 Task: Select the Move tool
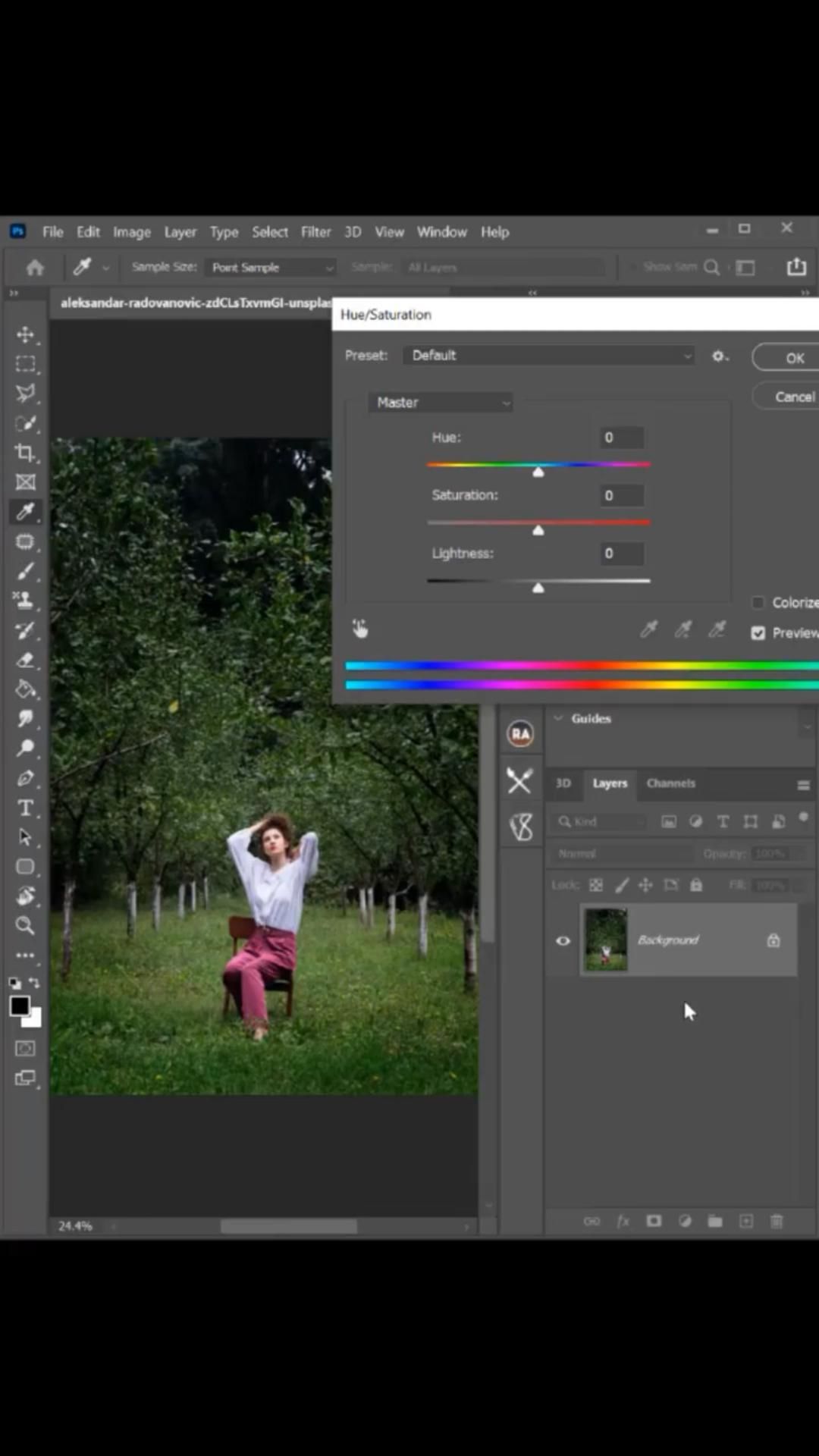(x=25, y=334)
